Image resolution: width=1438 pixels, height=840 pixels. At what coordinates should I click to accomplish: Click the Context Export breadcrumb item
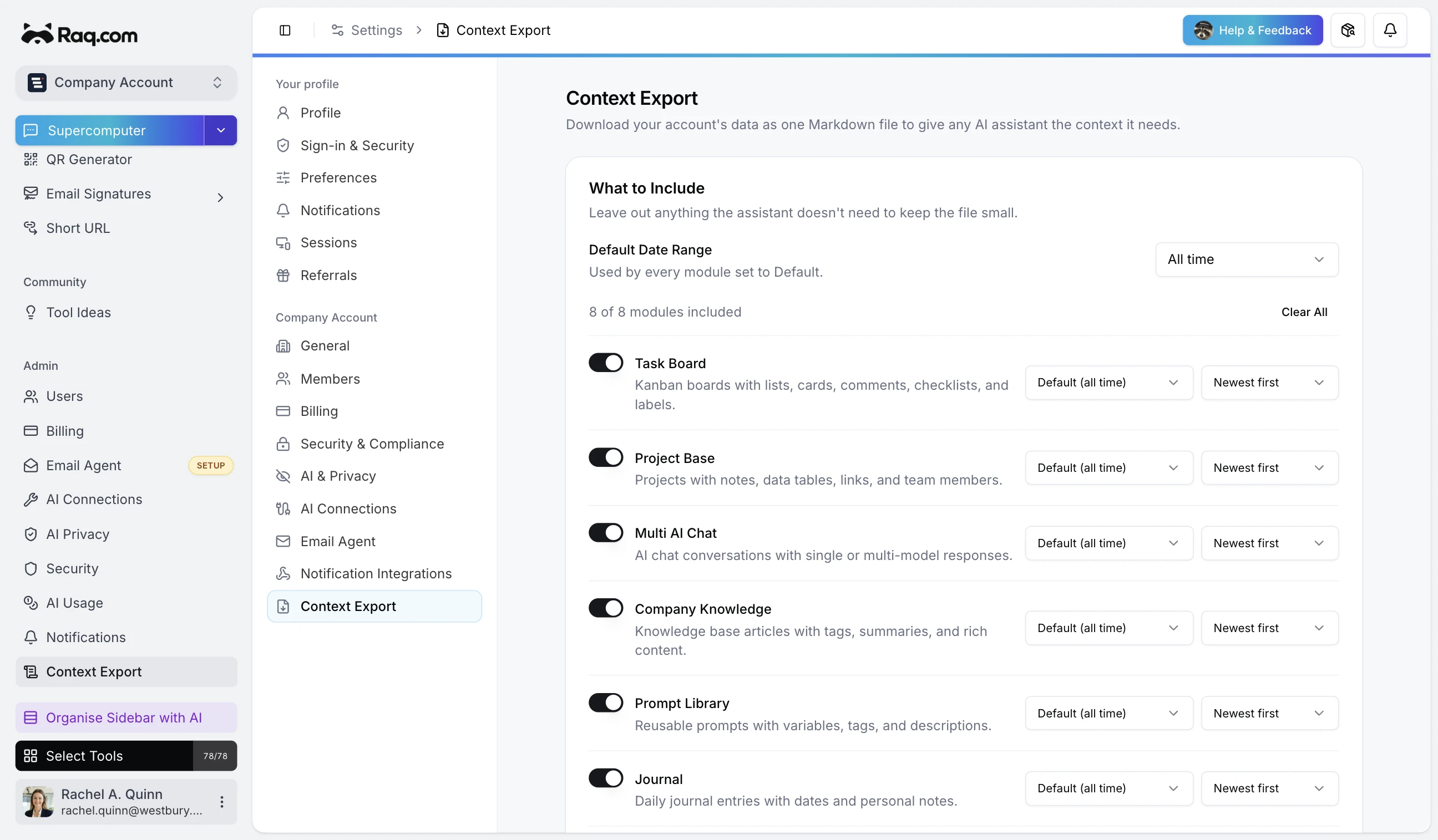pos(494,30)
